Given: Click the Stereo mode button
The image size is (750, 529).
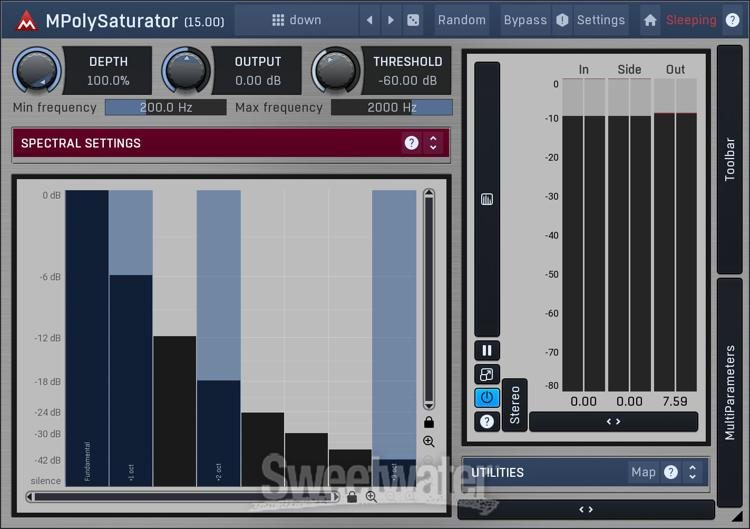Looking at the screenshot, I should [515, 405].
